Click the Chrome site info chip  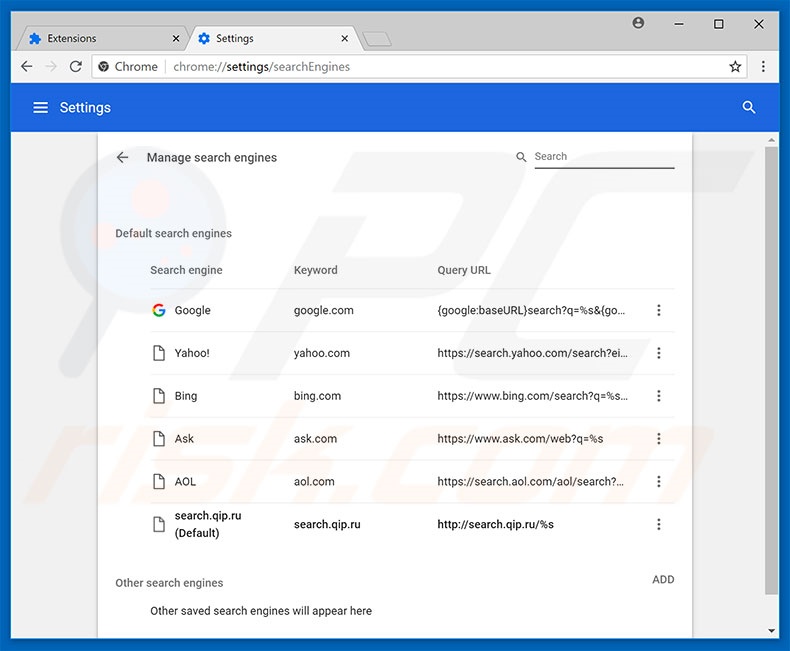128,67
